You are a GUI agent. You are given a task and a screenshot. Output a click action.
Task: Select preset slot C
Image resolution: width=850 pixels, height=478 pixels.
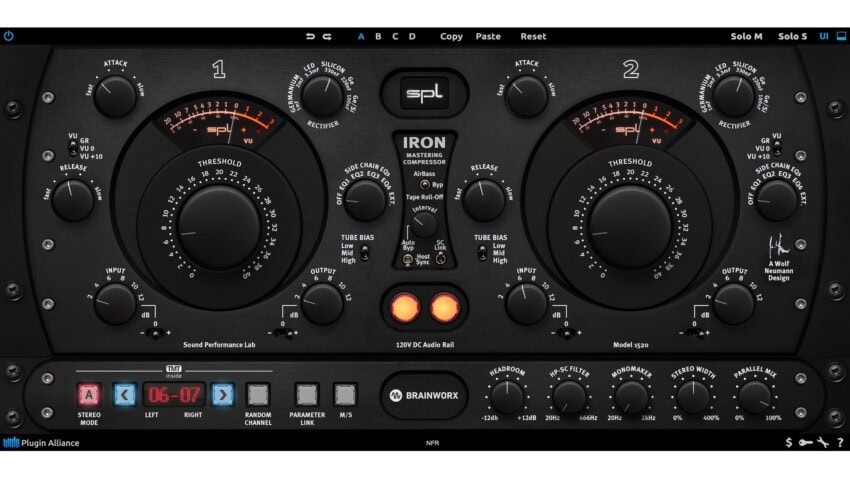(395, 36)
